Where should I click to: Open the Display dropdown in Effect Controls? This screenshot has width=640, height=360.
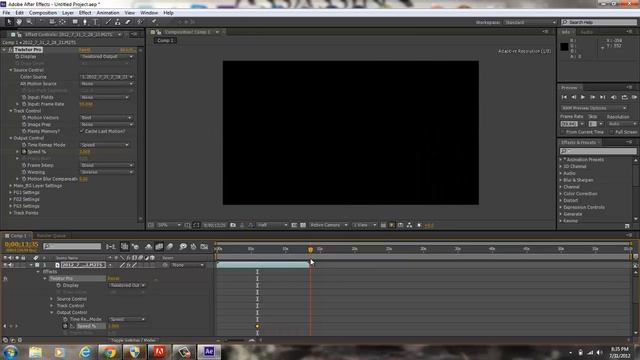coord(107,57)
